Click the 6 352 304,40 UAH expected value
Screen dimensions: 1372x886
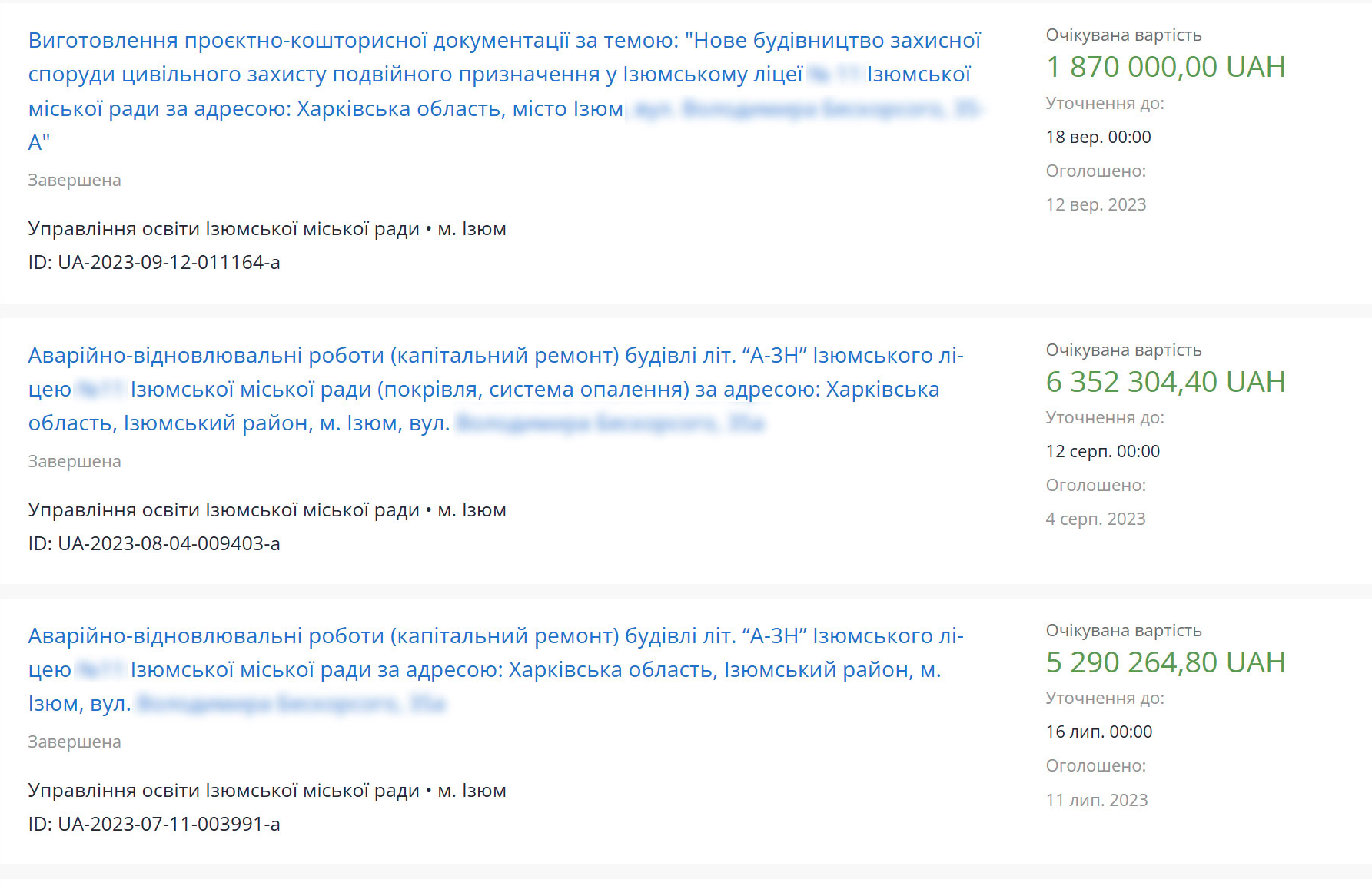(x=1165, y=383)
